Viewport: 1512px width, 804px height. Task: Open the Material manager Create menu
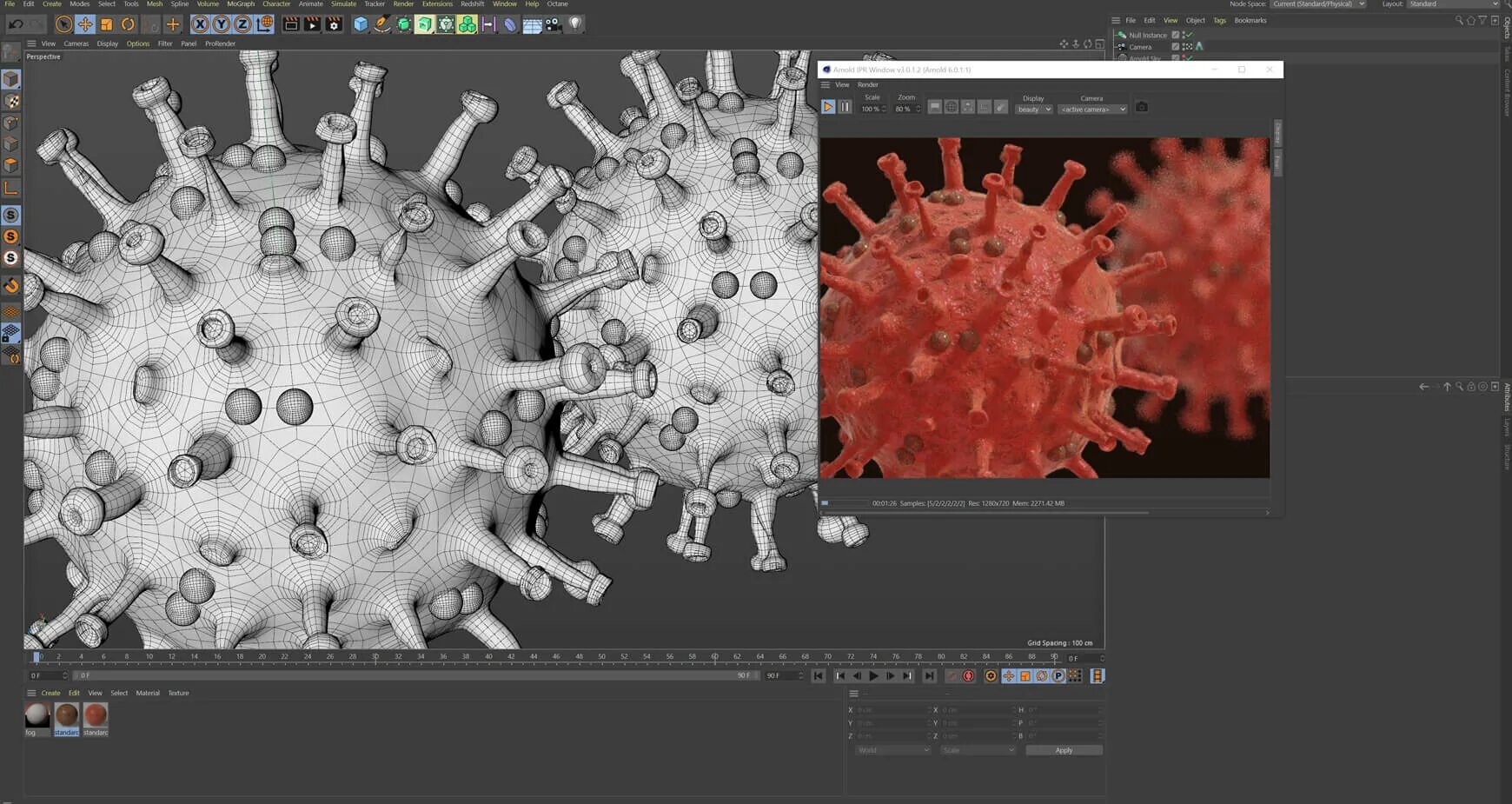click(51, 693)
